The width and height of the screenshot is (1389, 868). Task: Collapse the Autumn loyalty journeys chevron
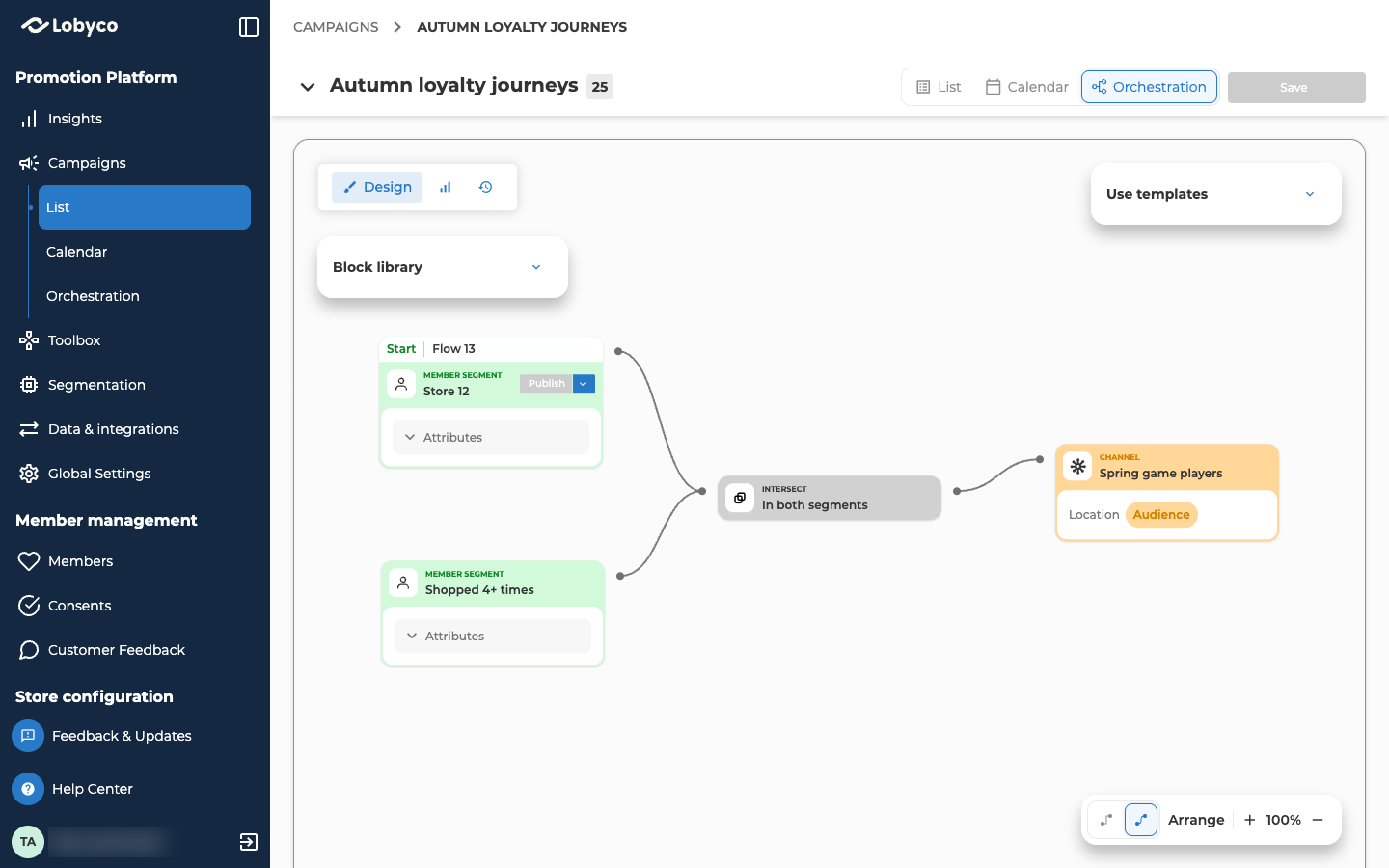pyautogui.click(x=308, y=87)
